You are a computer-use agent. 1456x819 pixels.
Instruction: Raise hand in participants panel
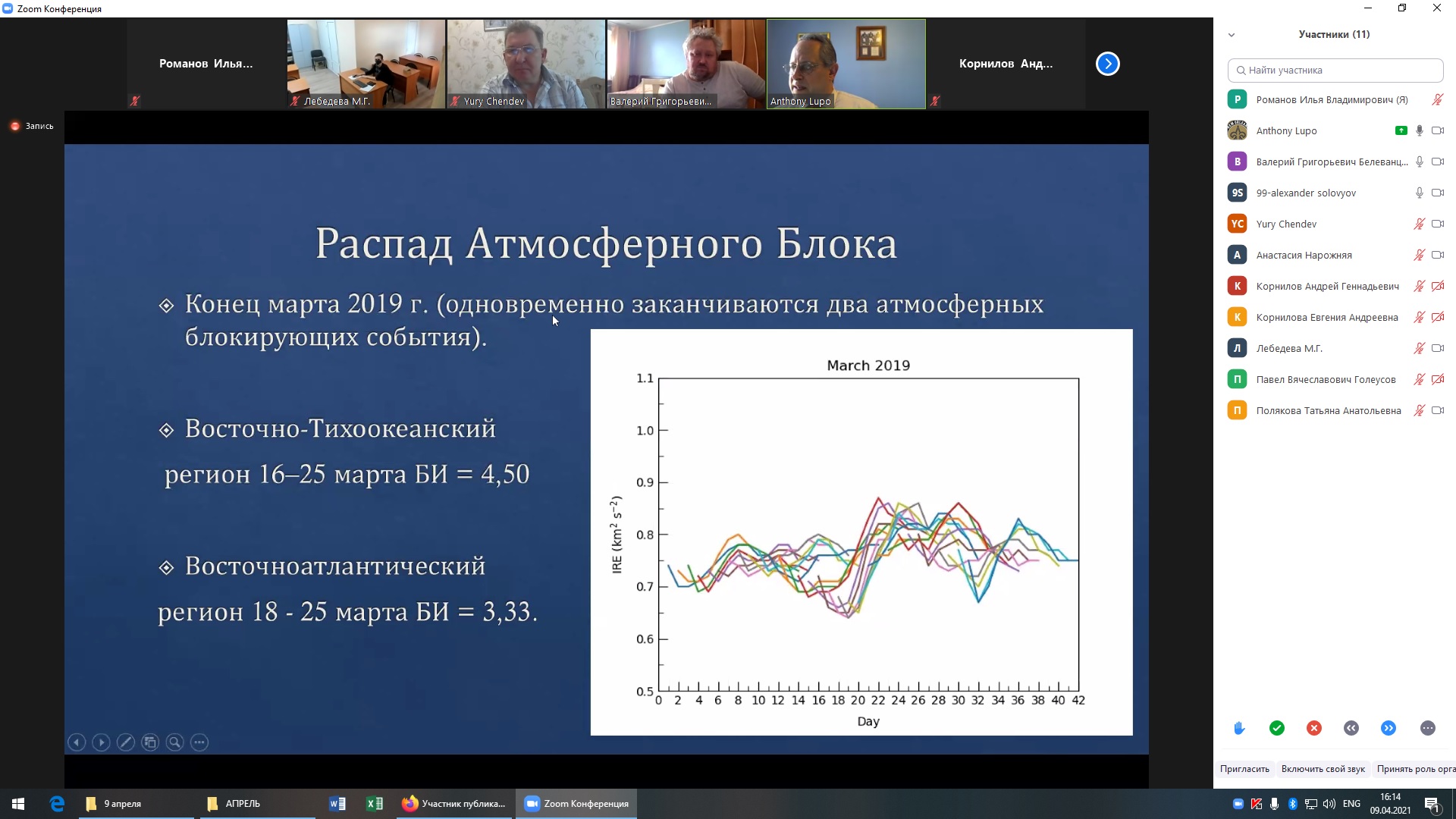(x=1239, y=728)
